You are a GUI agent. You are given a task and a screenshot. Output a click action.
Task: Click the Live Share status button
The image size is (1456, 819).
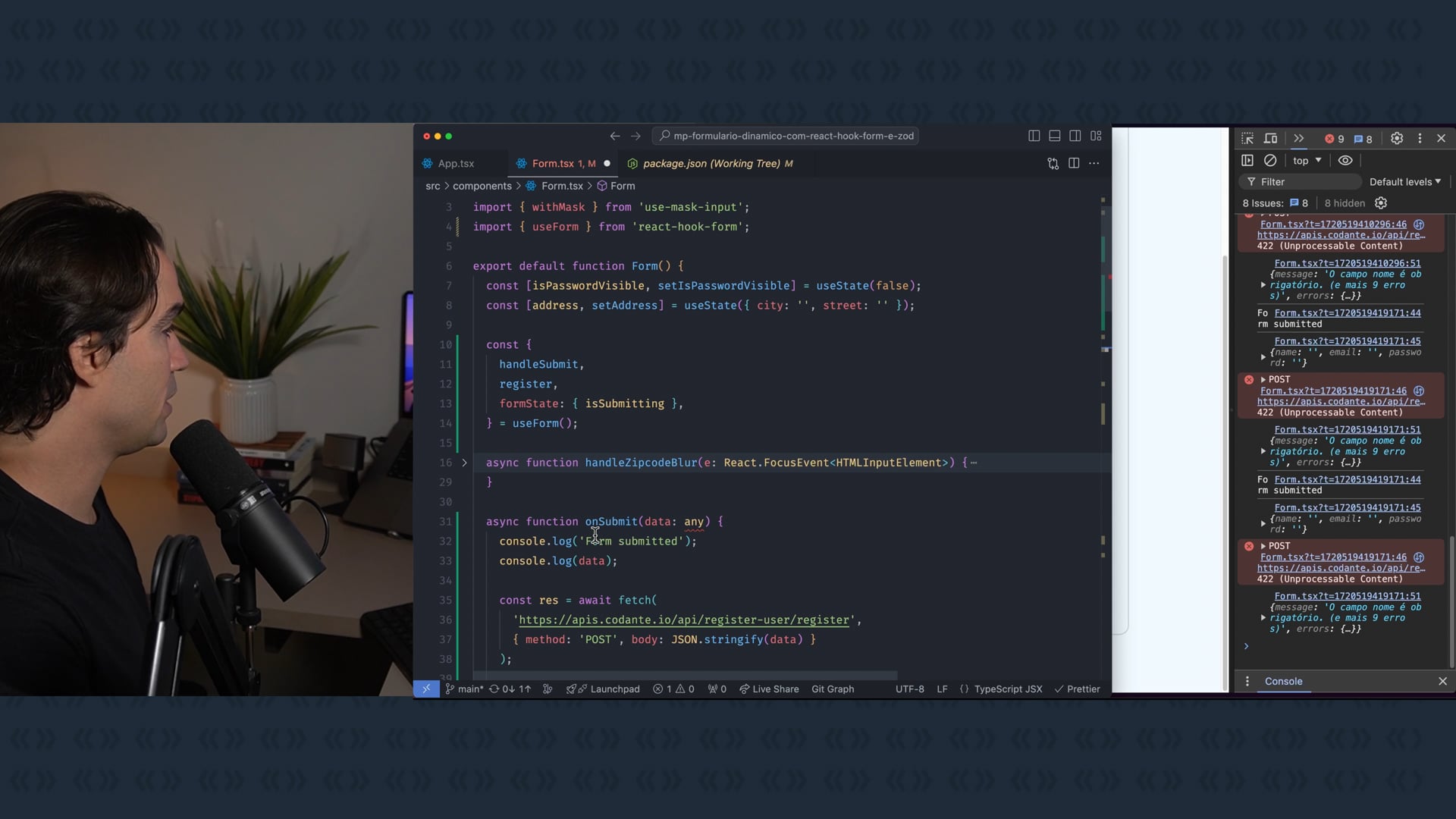pos(769,689)
